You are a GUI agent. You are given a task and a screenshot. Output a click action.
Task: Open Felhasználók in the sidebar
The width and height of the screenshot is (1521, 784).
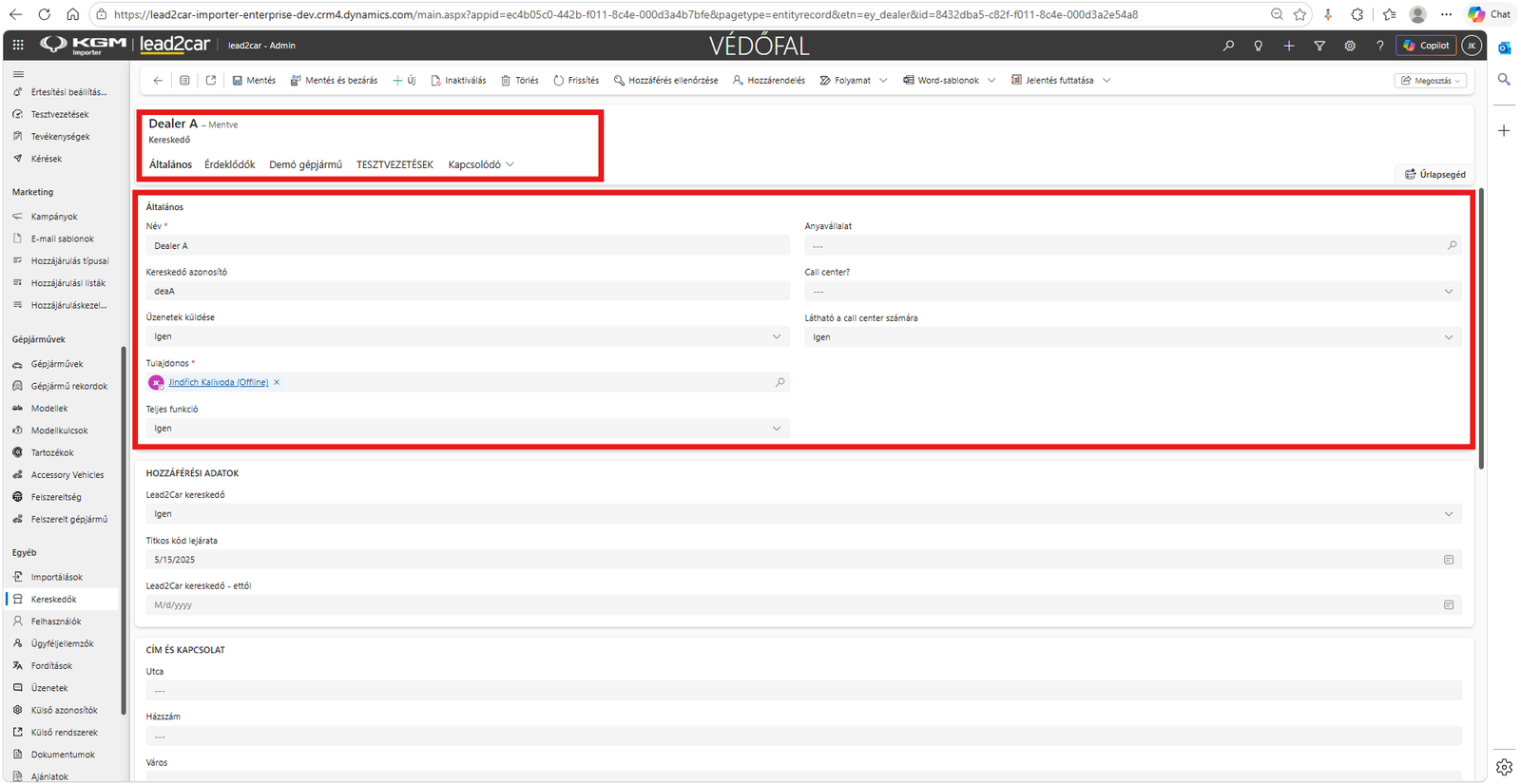[x=56, y=621]
